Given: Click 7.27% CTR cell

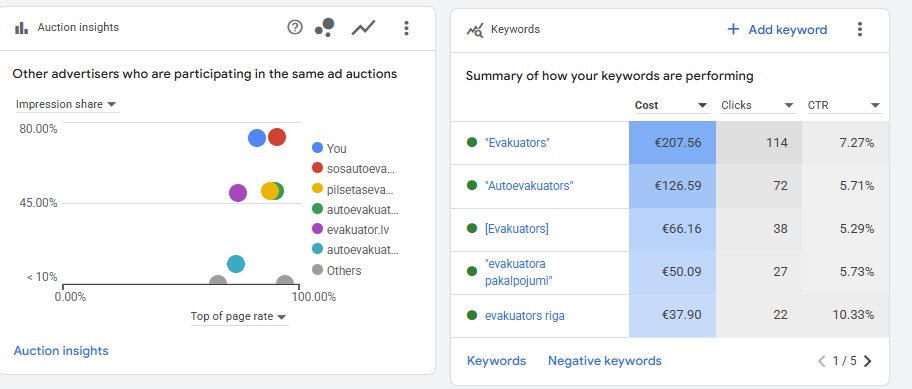Looking at the screenshot, I should point(846,142).
